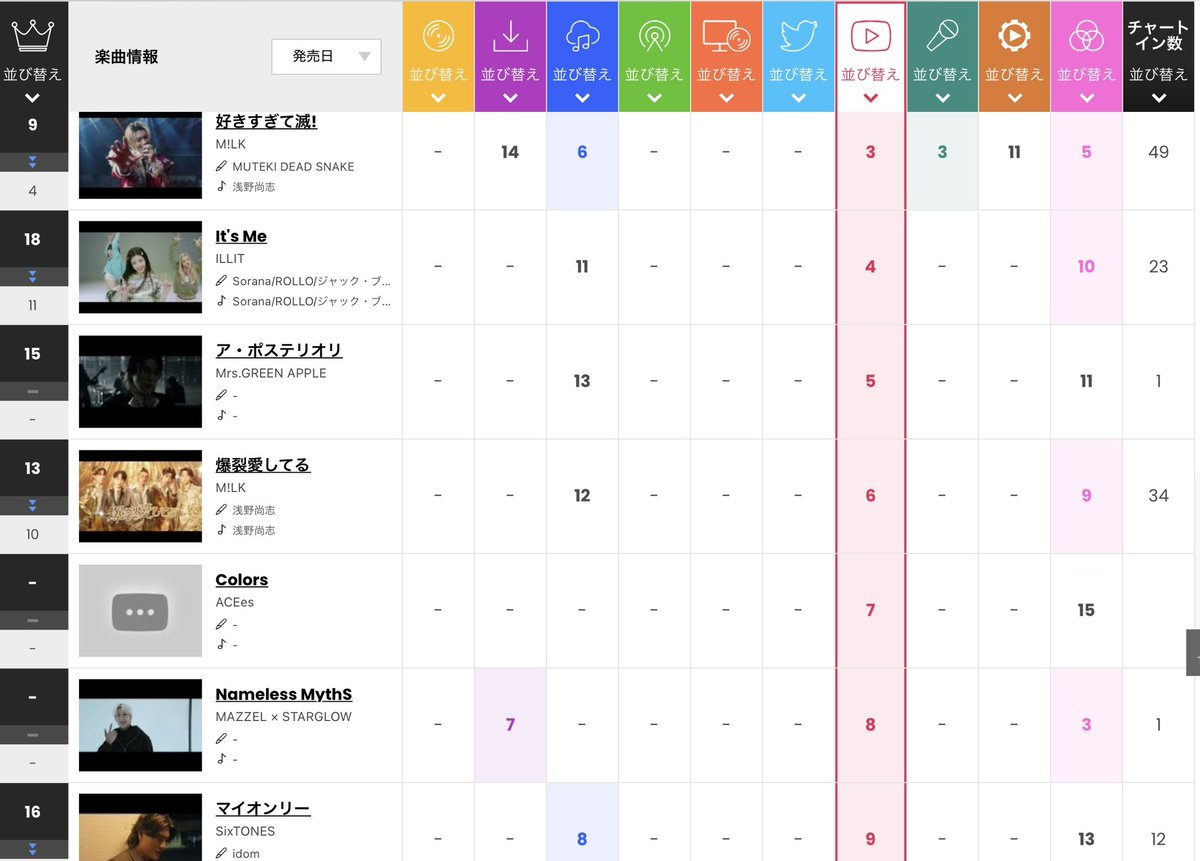Click the three overlapping circles icon

click(1086, 36)
